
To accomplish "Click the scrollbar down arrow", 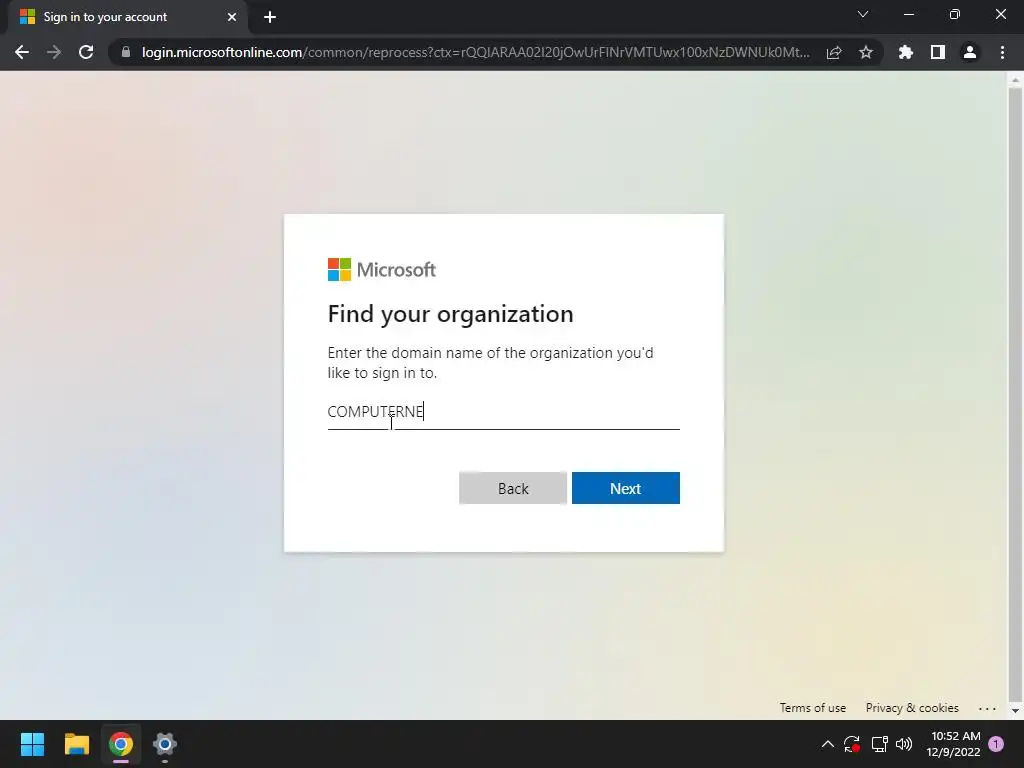I will pyautogui.click(x=1015, y=711).
